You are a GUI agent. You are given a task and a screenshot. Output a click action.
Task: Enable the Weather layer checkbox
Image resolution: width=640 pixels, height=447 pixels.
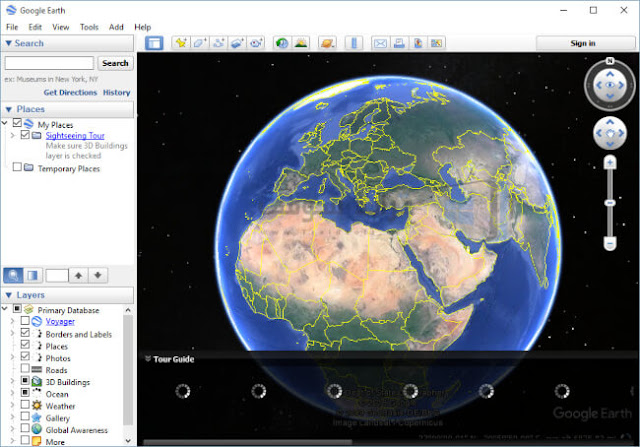tap(25, 405)
